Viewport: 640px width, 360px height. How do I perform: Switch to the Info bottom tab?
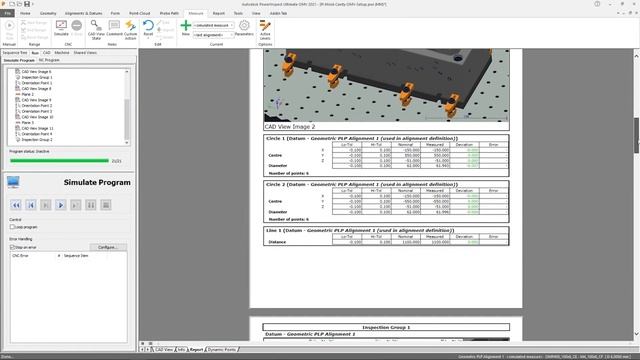point(181,350)
